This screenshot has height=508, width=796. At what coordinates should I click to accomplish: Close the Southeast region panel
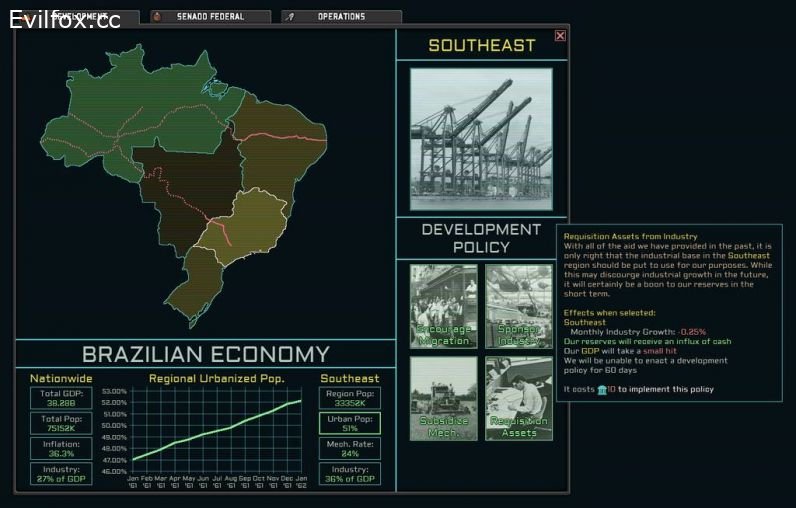coord(560,36)
